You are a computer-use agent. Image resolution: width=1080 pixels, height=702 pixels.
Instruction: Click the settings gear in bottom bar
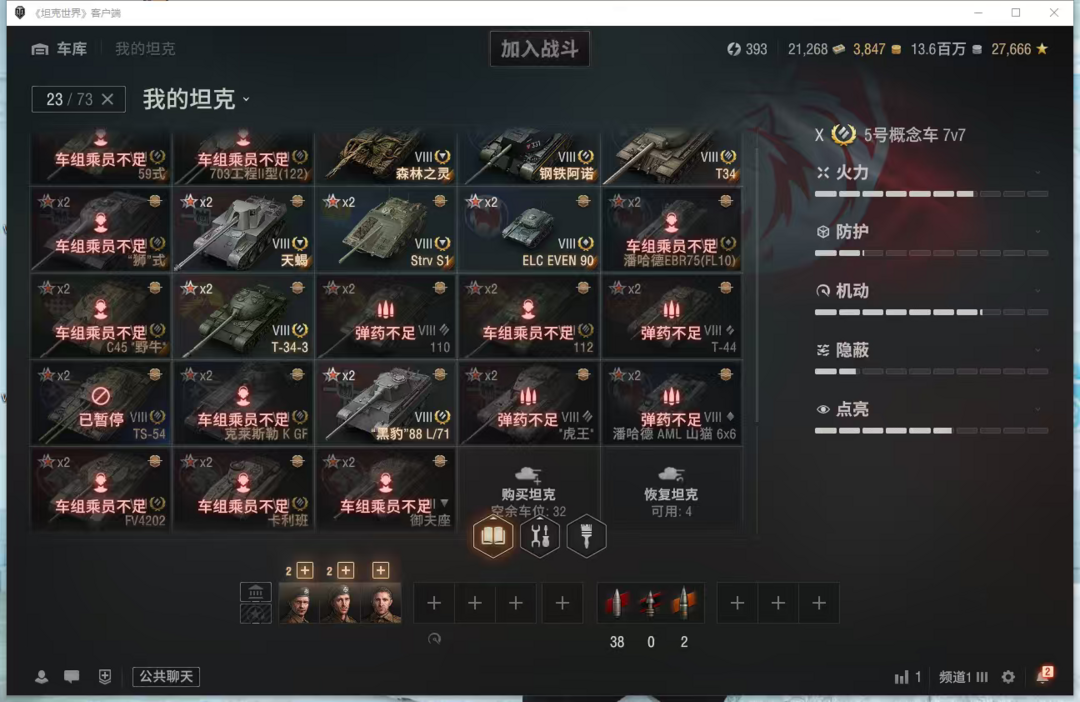[x=1008, y=677]
